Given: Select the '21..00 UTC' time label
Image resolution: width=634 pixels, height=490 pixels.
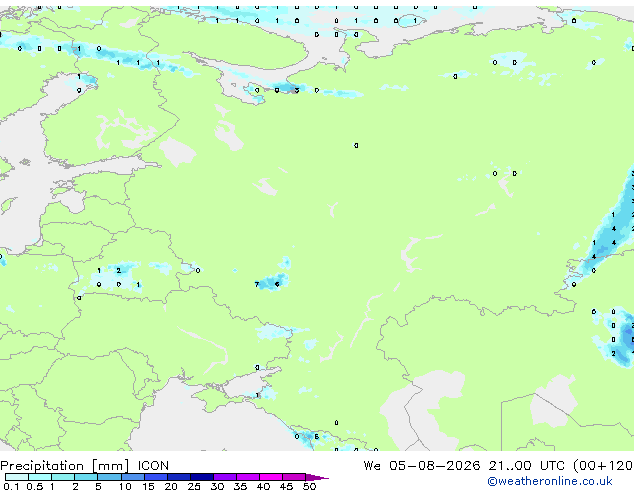Looking at the screenshot, I should tap(526, 466).
